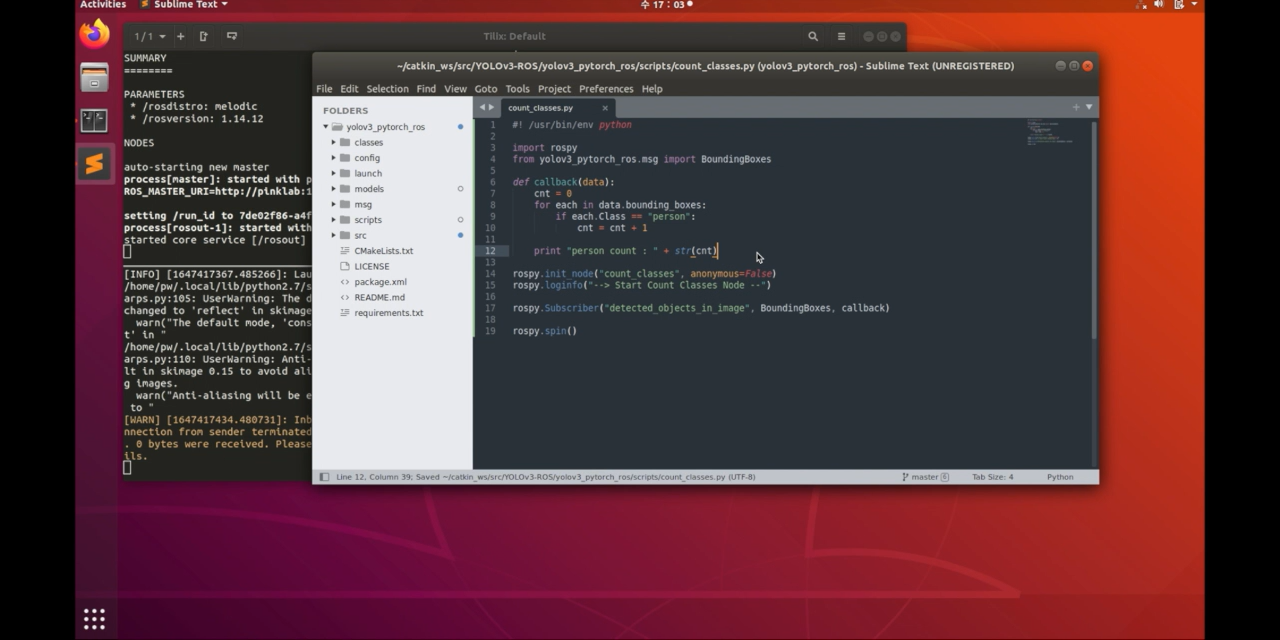Go to previous tab with left arrow

point(482,107)
